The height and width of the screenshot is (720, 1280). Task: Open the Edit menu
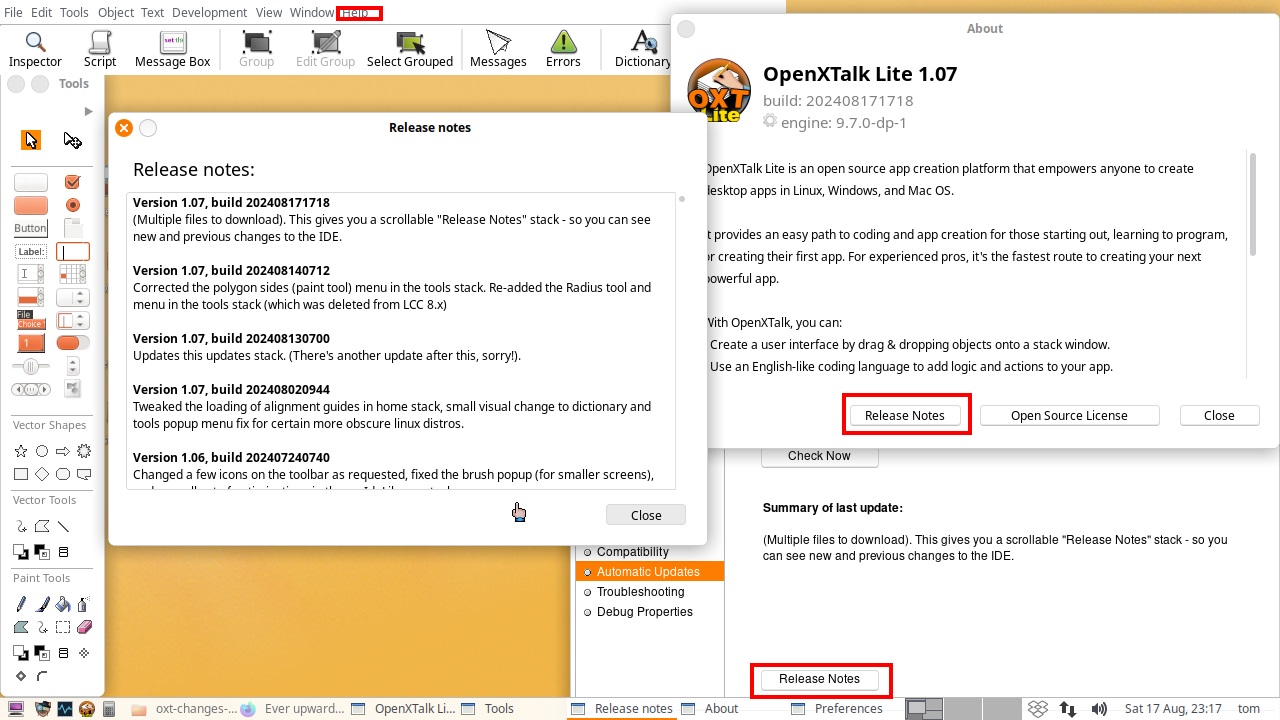click(x=41, y=12)
